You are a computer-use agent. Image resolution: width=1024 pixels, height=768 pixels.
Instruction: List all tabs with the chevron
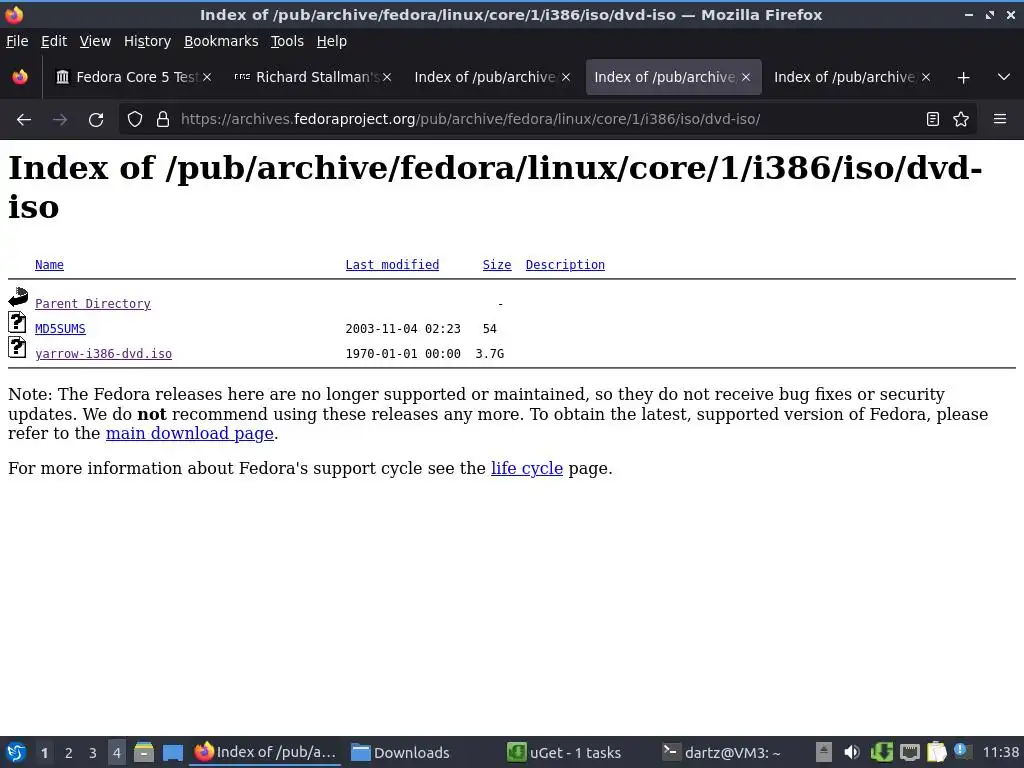tap(1004, 77)
